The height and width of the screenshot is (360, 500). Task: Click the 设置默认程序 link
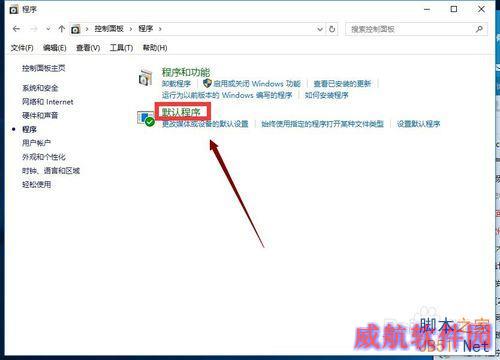coord(419,124)
